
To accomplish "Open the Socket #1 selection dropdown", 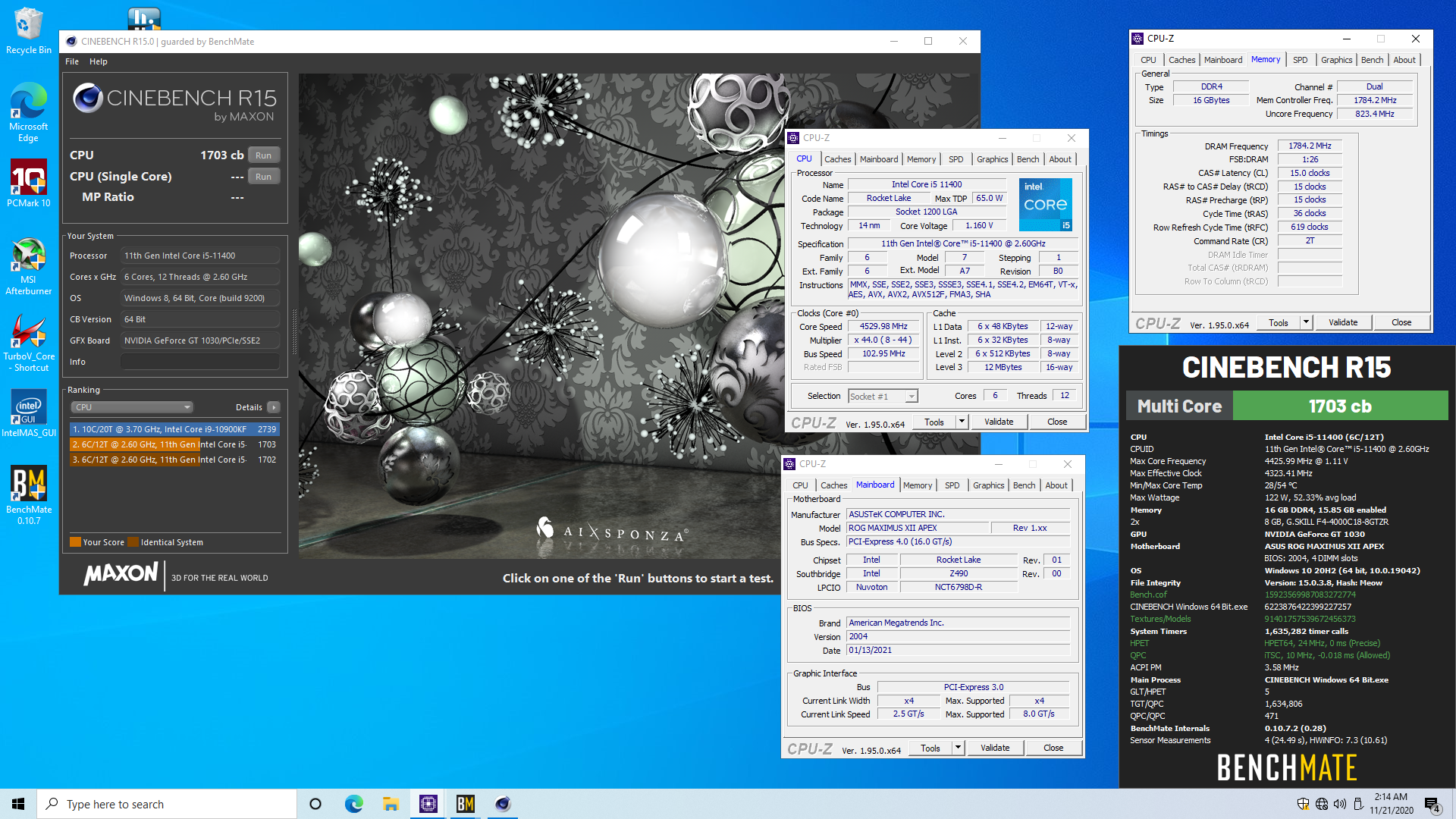I will [883, 396].
